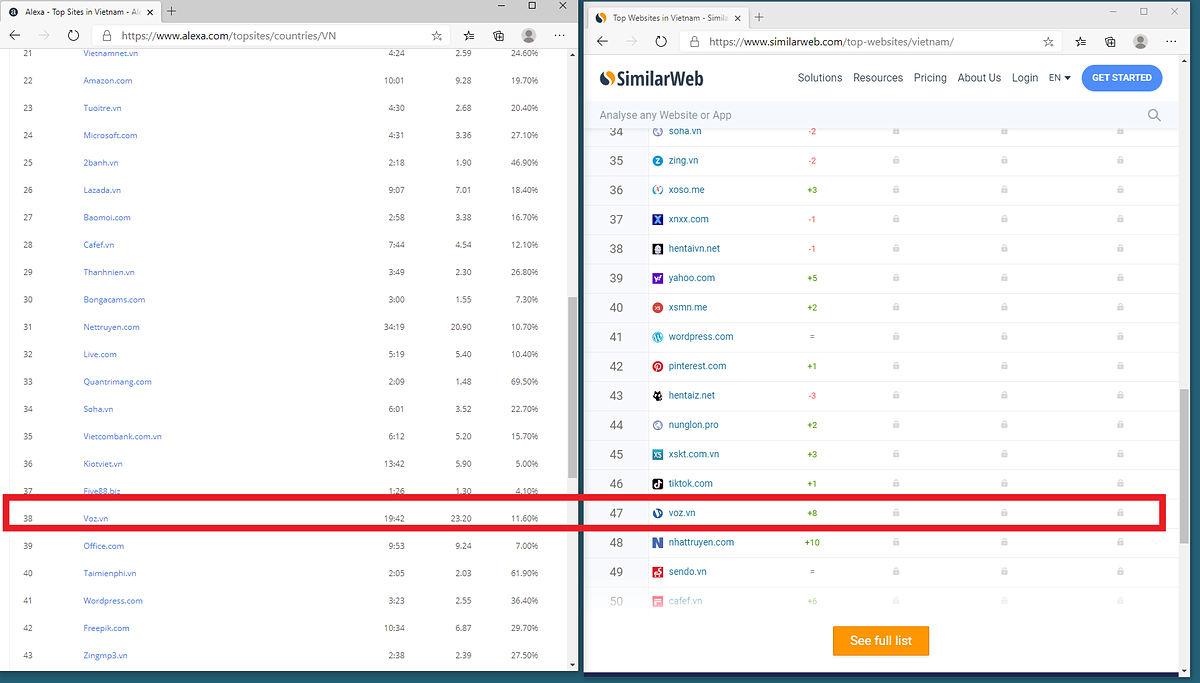
Task: Open the hentaivn.net link on SimilarWeb
Action: click(x=694, y=249)
